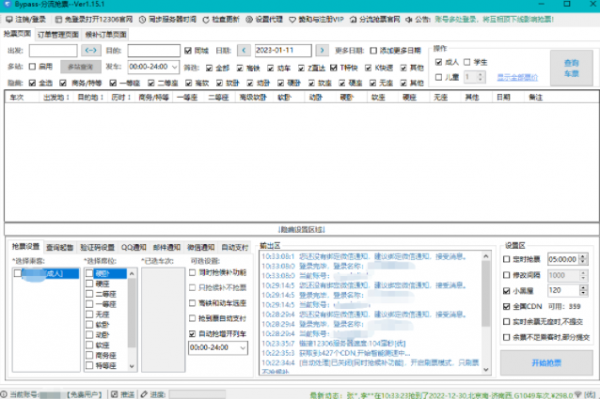Click the 出发 station input field

53,50
